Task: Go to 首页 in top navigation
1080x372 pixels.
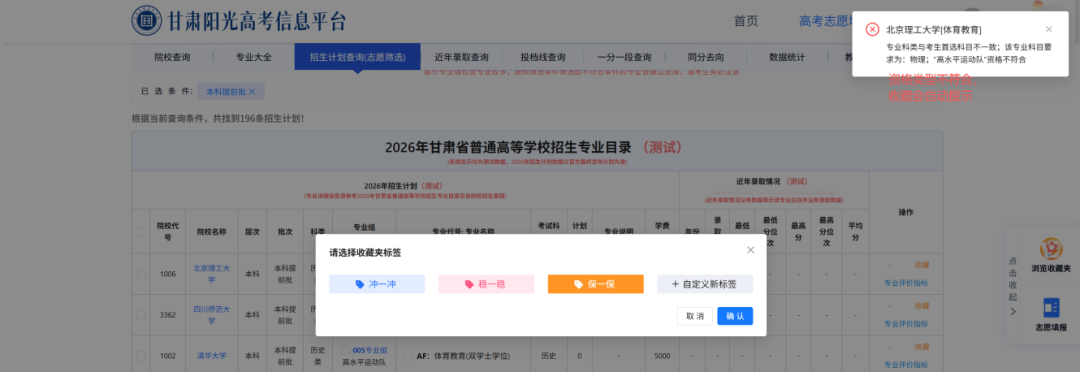Action: 746,21
